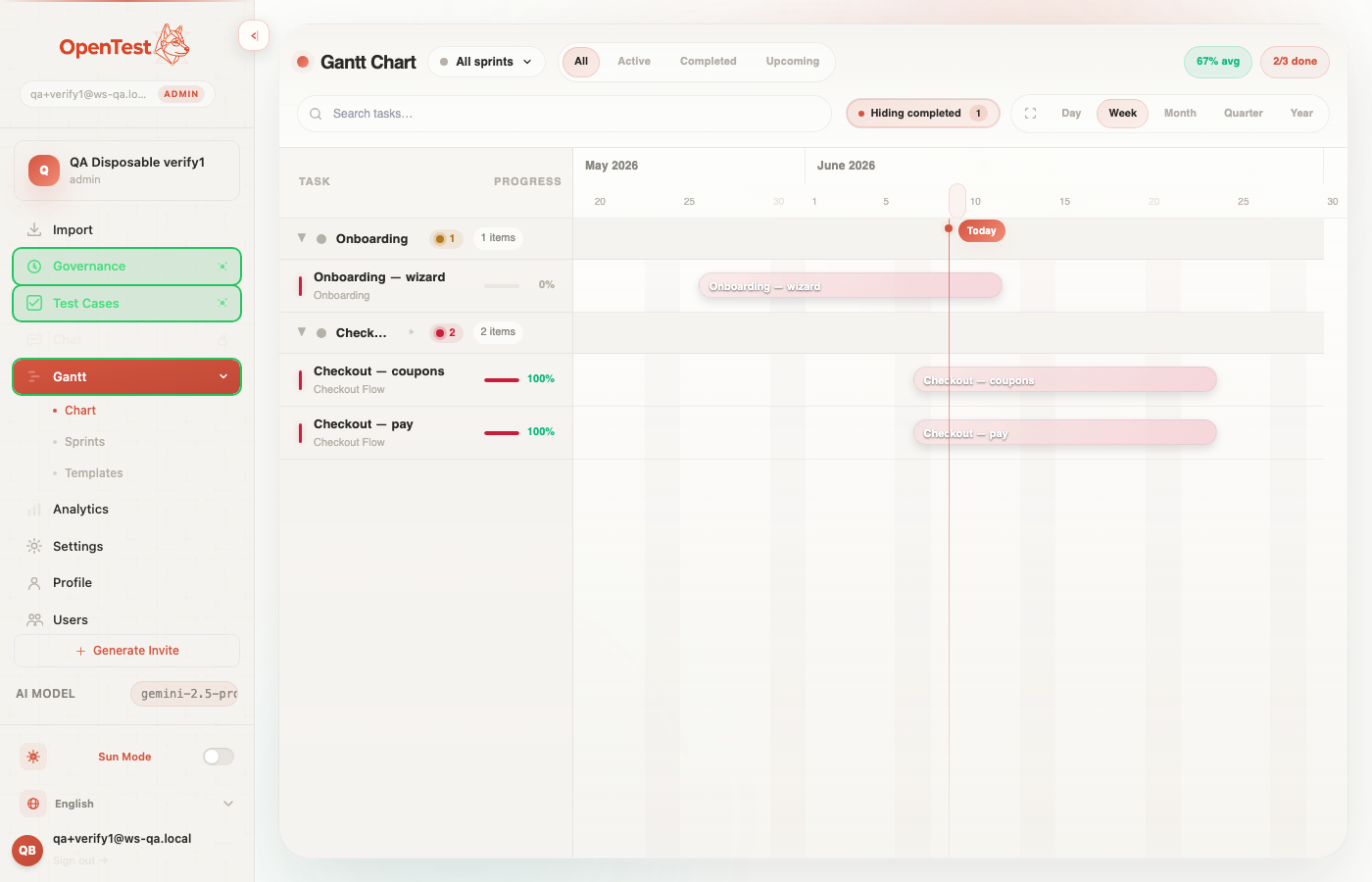The width and height of the screenshot is (1372, 882).
Task: Select the Upcoming filter tab
Action: click(793, 62)
